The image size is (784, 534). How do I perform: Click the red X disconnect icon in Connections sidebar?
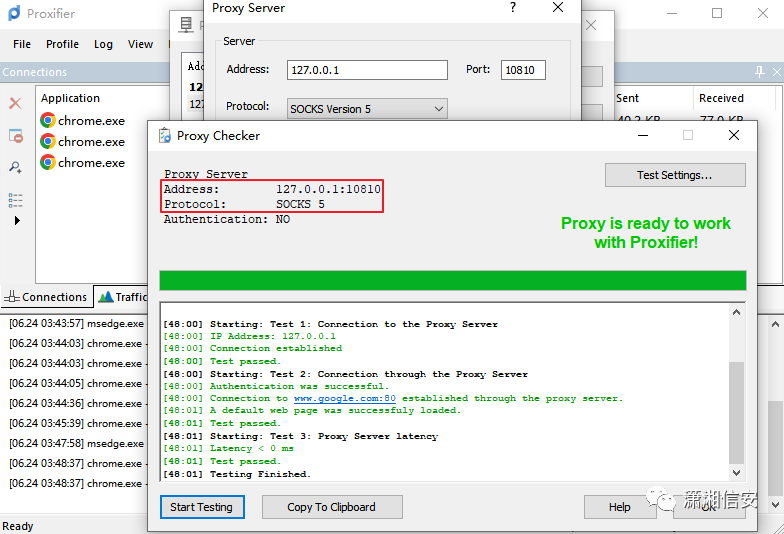[16, 104]
